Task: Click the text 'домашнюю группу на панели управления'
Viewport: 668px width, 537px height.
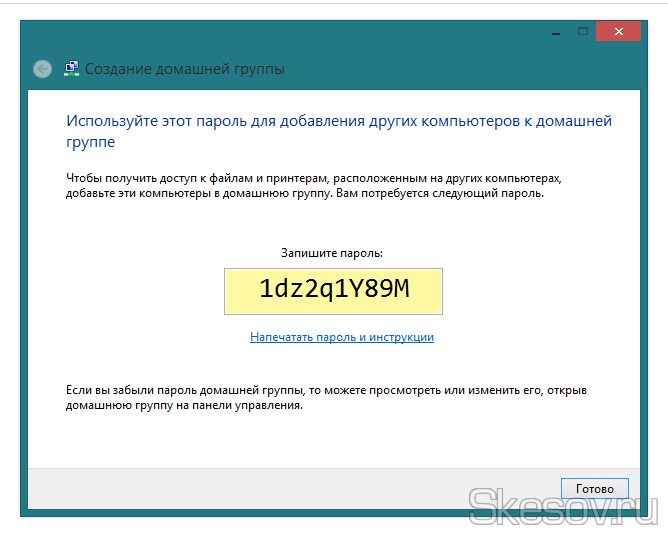Action: click(183, 407)
